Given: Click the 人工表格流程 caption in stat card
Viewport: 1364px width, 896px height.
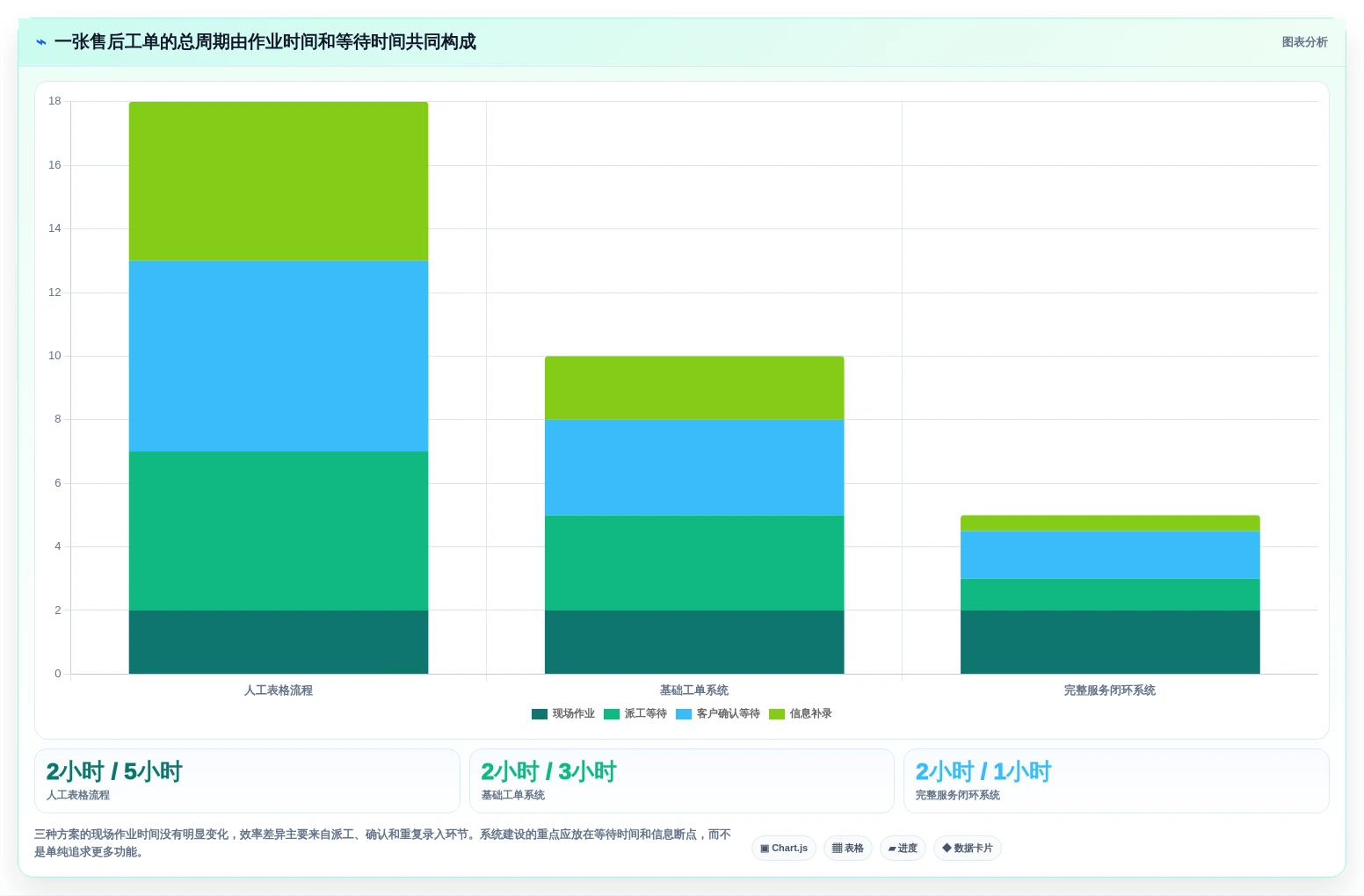Looking at the screenshot, I should [x=78, y=795].
